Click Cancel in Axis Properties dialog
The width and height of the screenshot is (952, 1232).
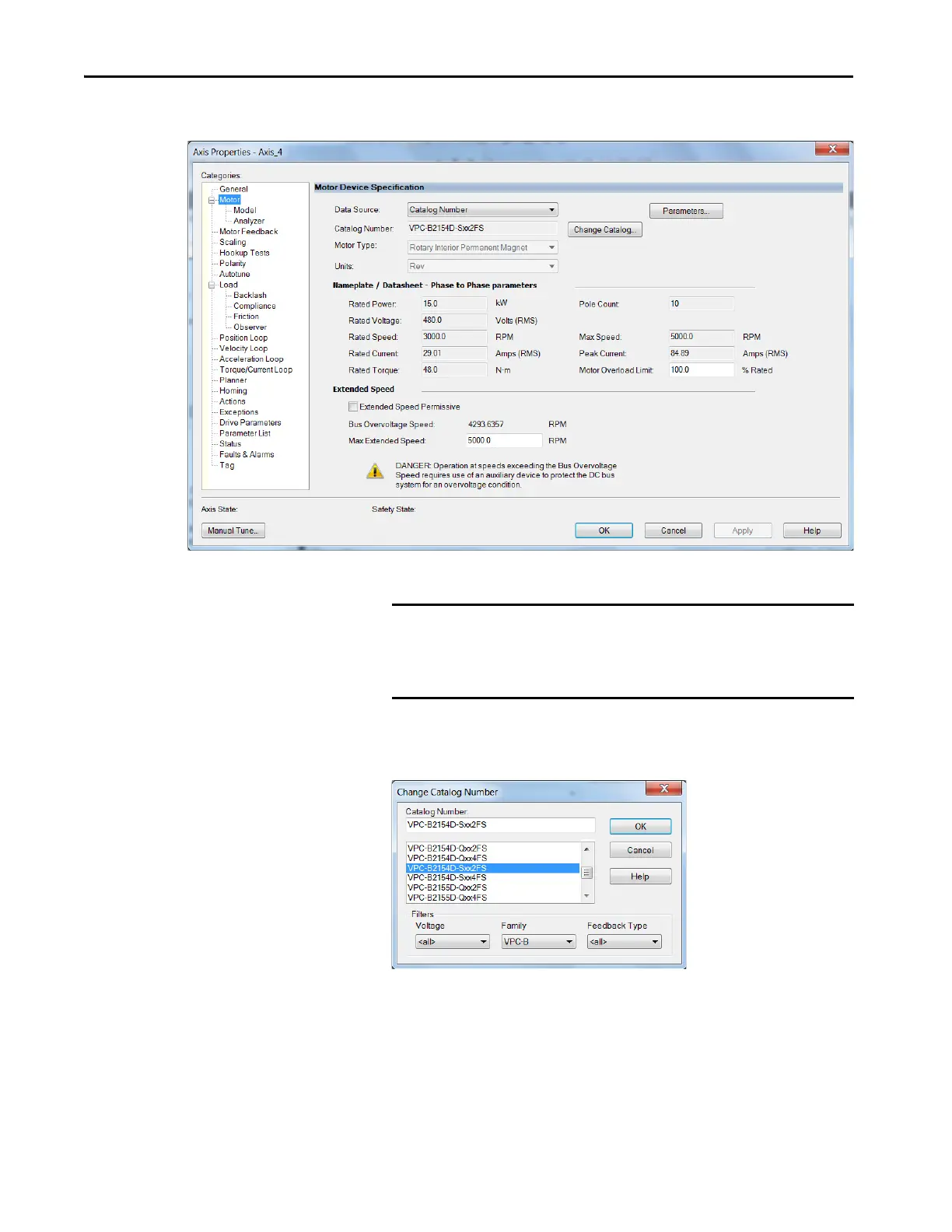pos(674,530)
